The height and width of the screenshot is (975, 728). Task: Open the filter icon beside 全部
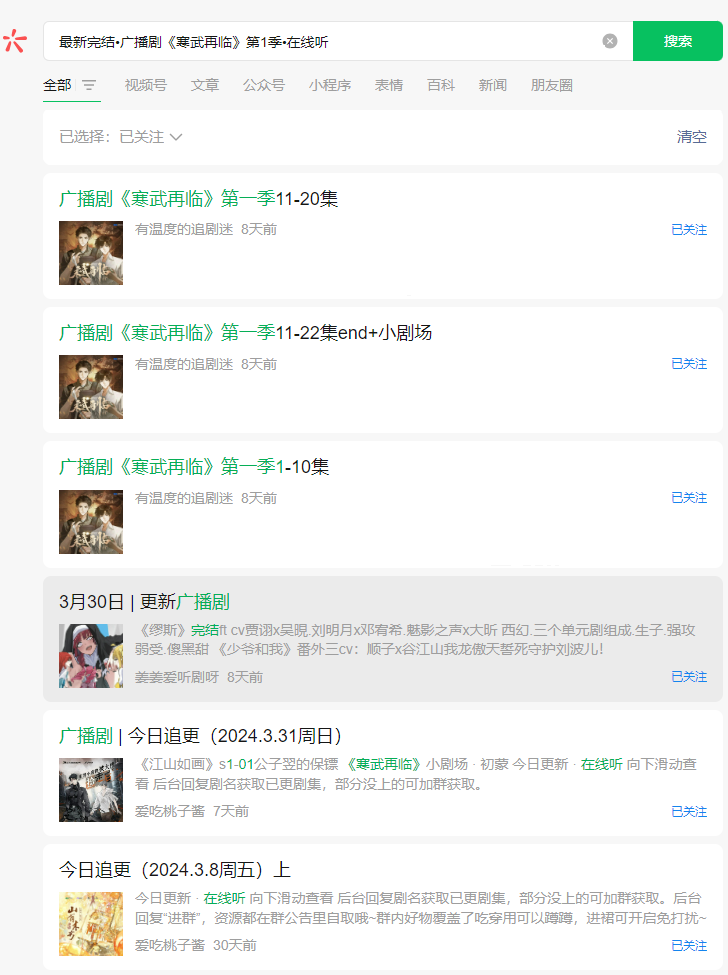click(89, 85)
